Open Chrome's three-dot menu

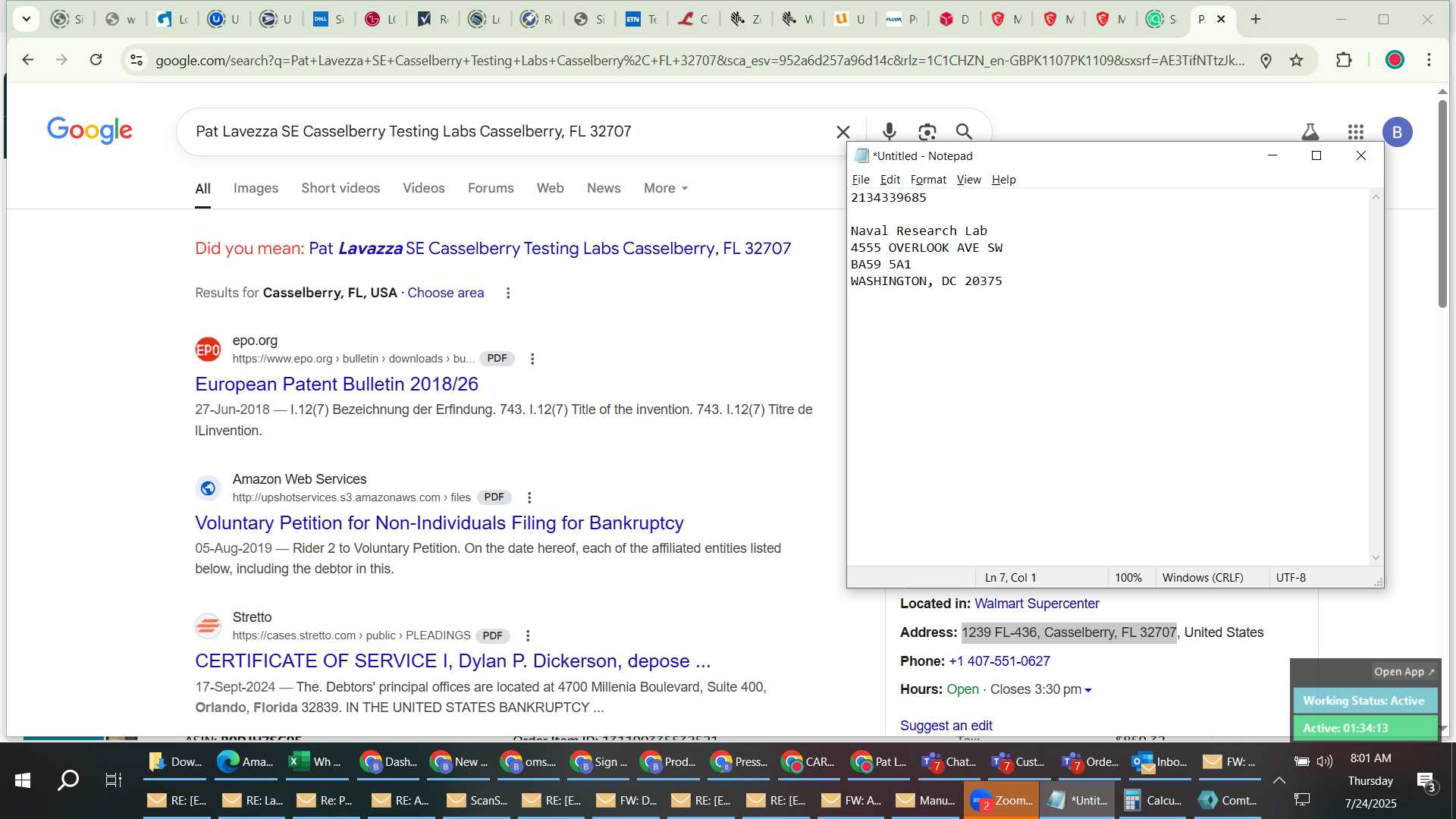point(1429,60)
